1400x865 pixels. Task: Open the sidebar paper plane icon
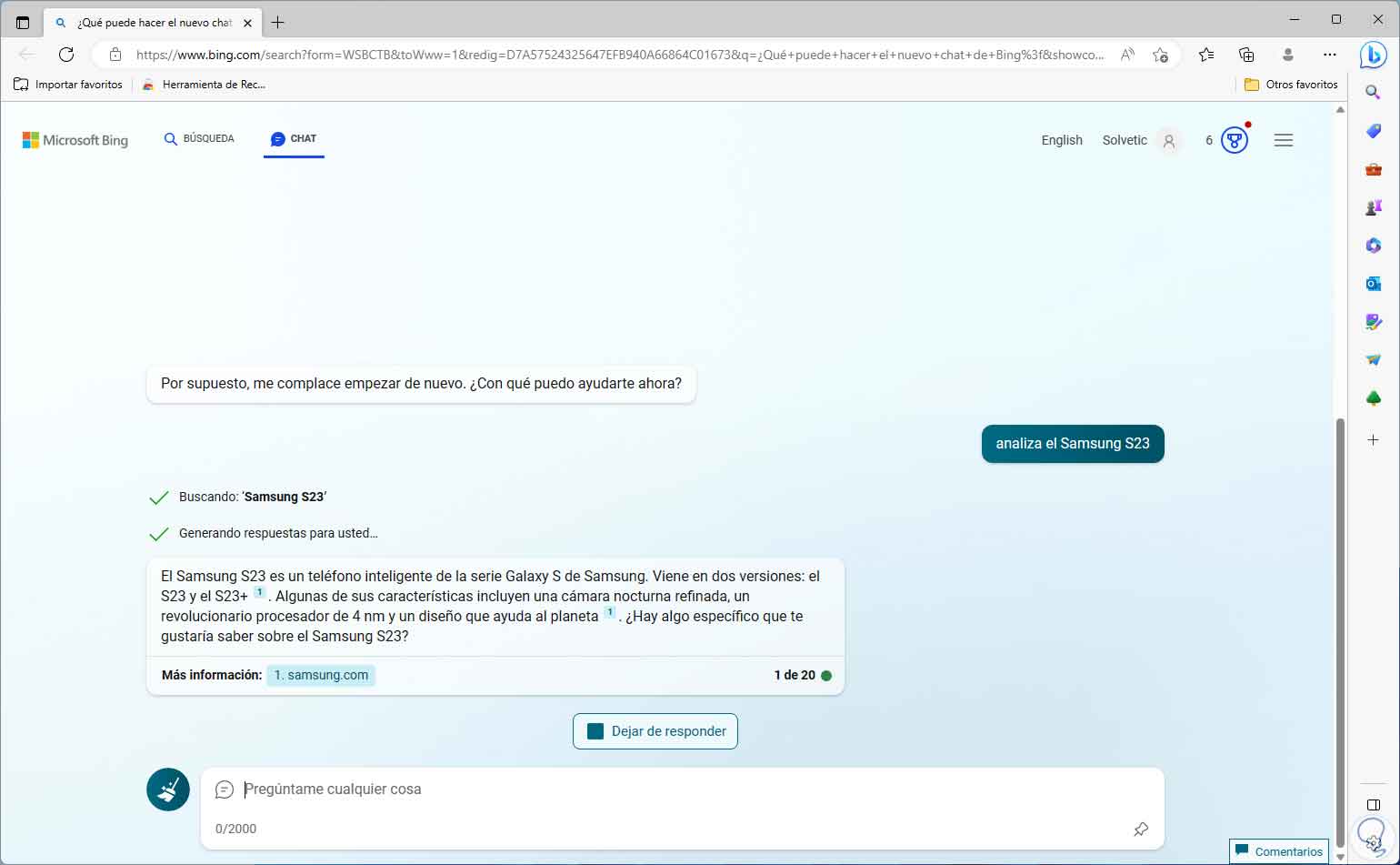pyautogui.click(x=1373, y=360)
